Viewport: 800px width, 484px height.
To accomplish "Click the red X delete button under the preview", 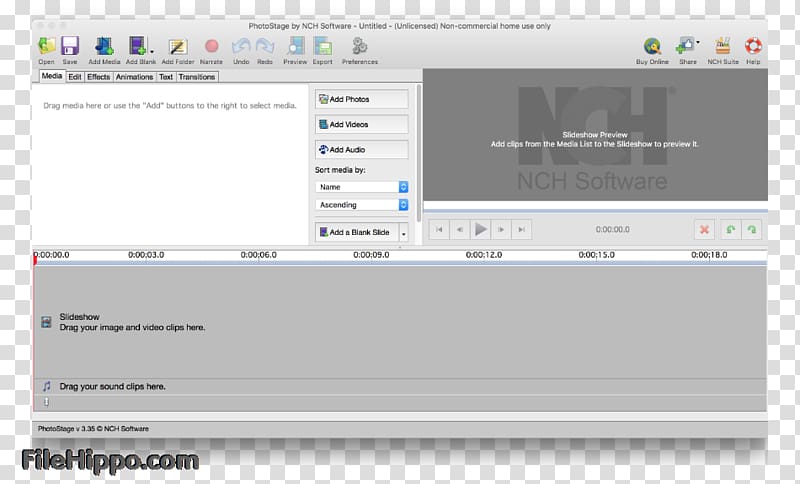I will tap(704, 230).
